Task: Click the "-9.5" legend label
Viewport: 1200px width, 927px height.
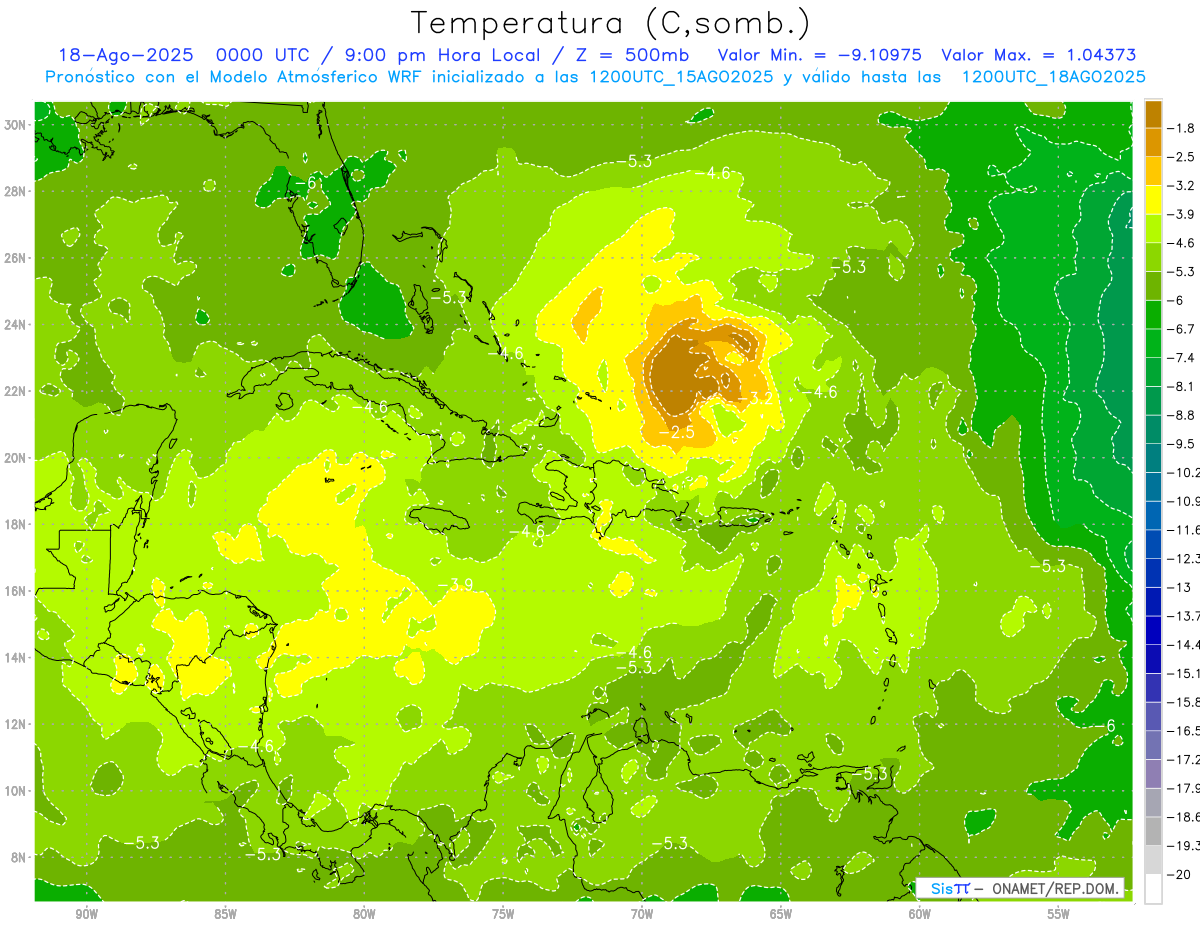Action: tap(1181, 444)
